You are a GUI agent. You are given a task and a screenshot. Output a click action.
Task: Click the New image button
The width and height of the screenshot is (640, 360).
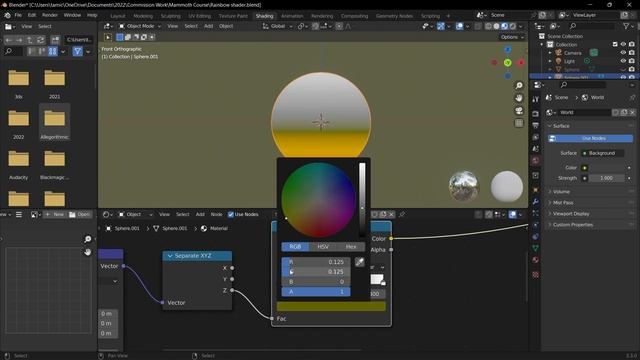coord(55,214)
